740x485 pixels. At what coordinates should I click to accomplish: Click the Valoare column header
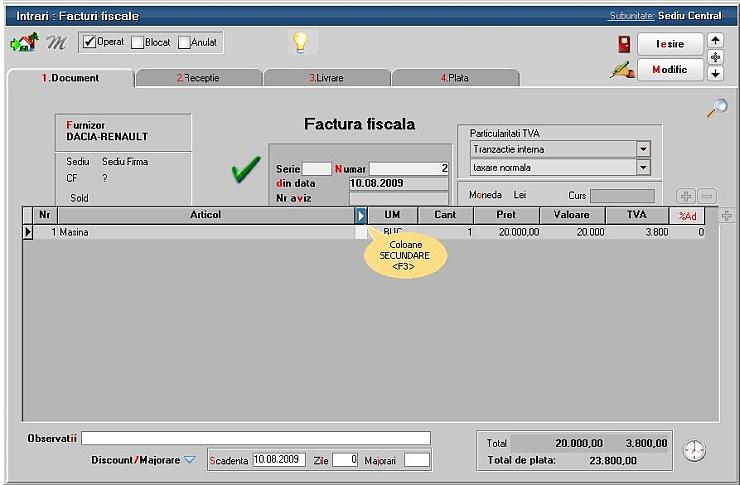[x=572, y=215]
